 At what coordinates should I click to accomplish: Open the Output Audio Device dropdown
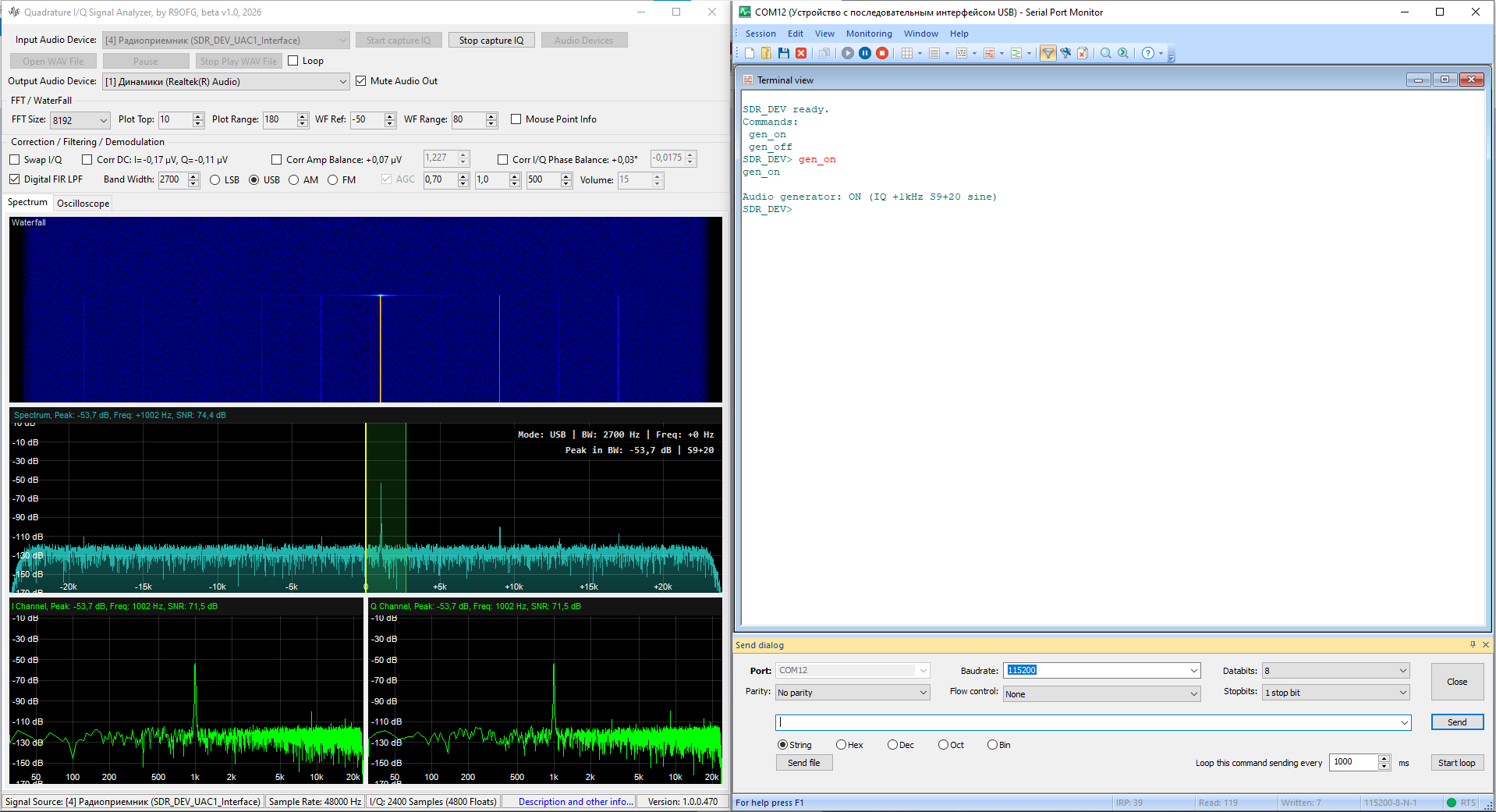point(342,82)
